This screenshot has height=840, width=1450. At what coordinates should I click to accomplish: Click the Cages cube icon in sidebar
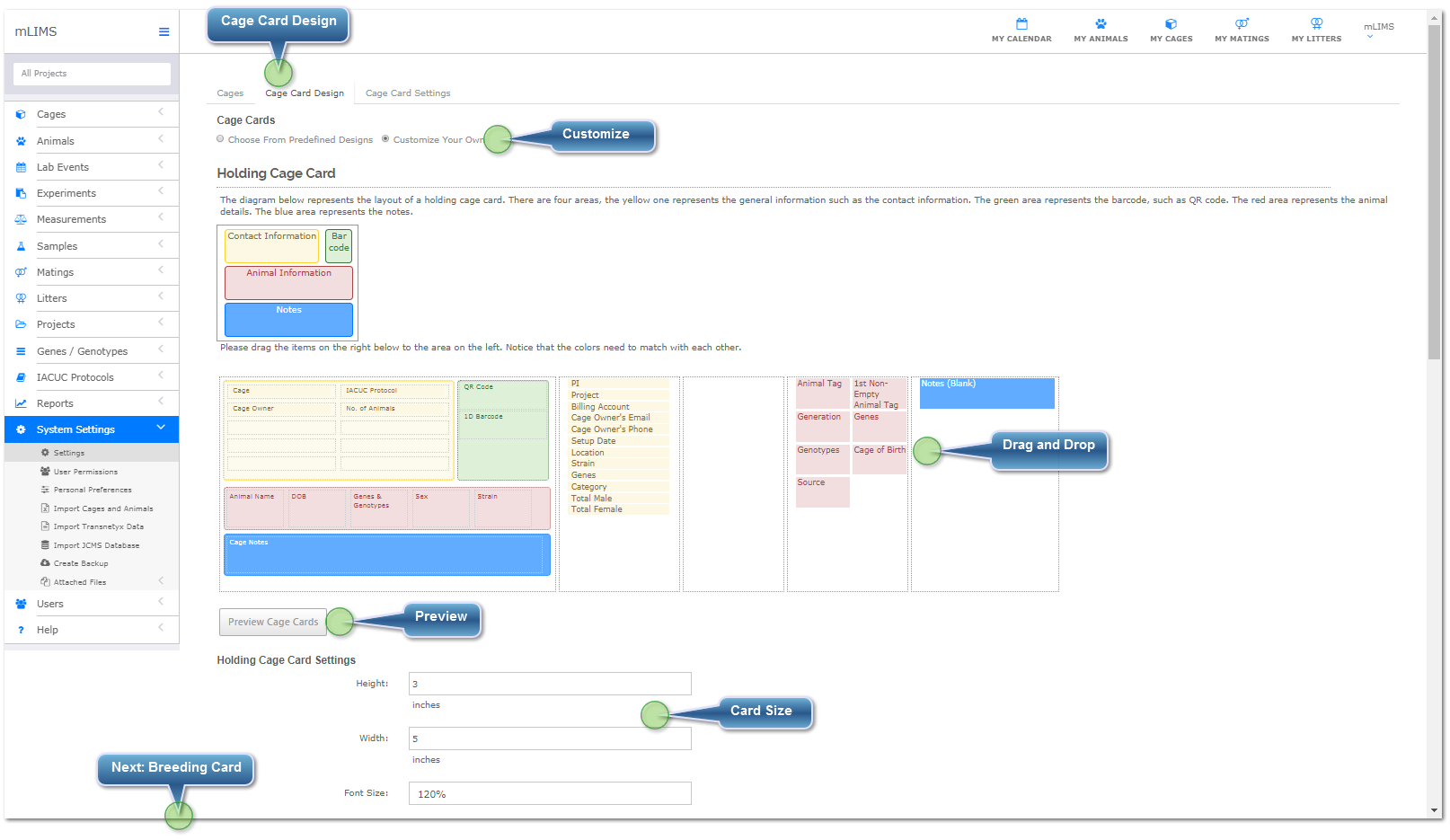(21, 114)
